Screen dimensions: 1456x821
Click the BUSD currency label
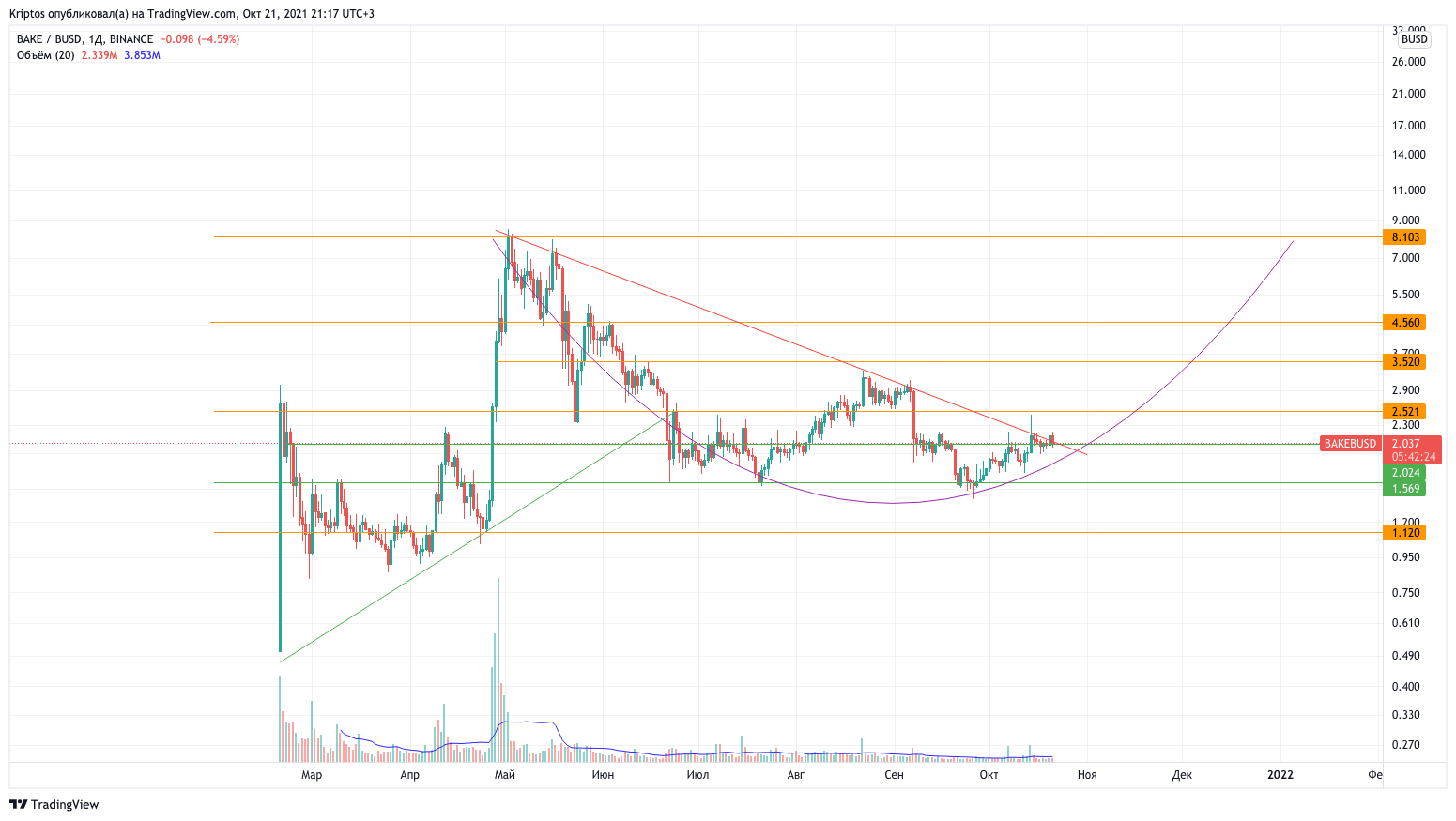coord(1414,39)
